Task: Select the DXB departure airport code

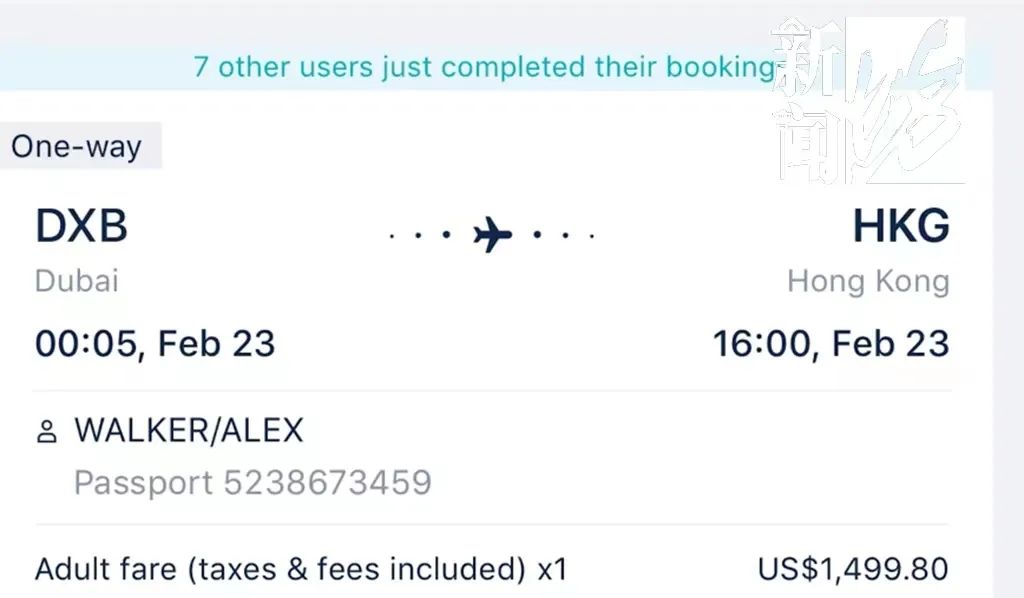Action: point(81,227)
